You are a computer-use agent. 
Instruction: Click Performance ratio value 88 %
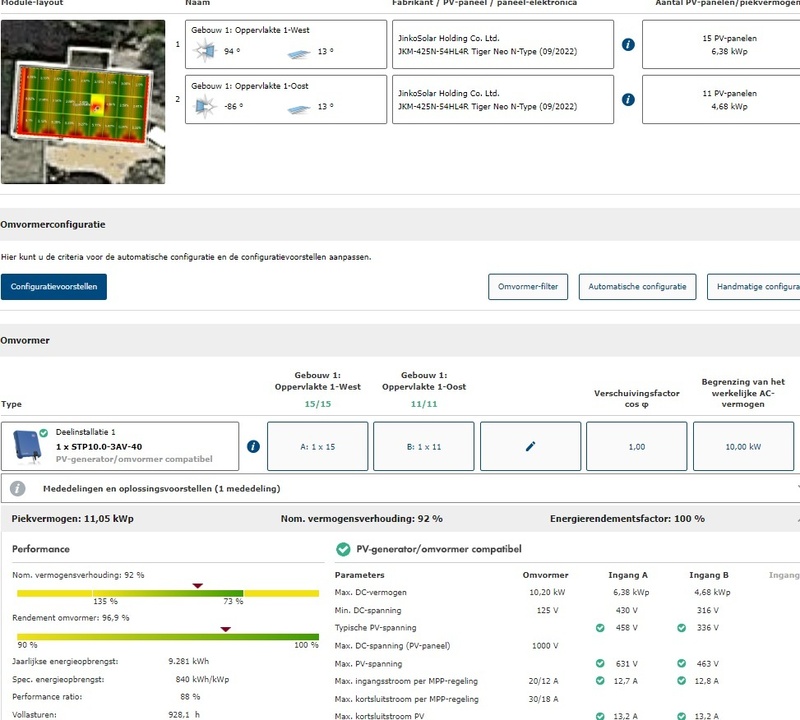pyautogui.click(x=190, y=697)
